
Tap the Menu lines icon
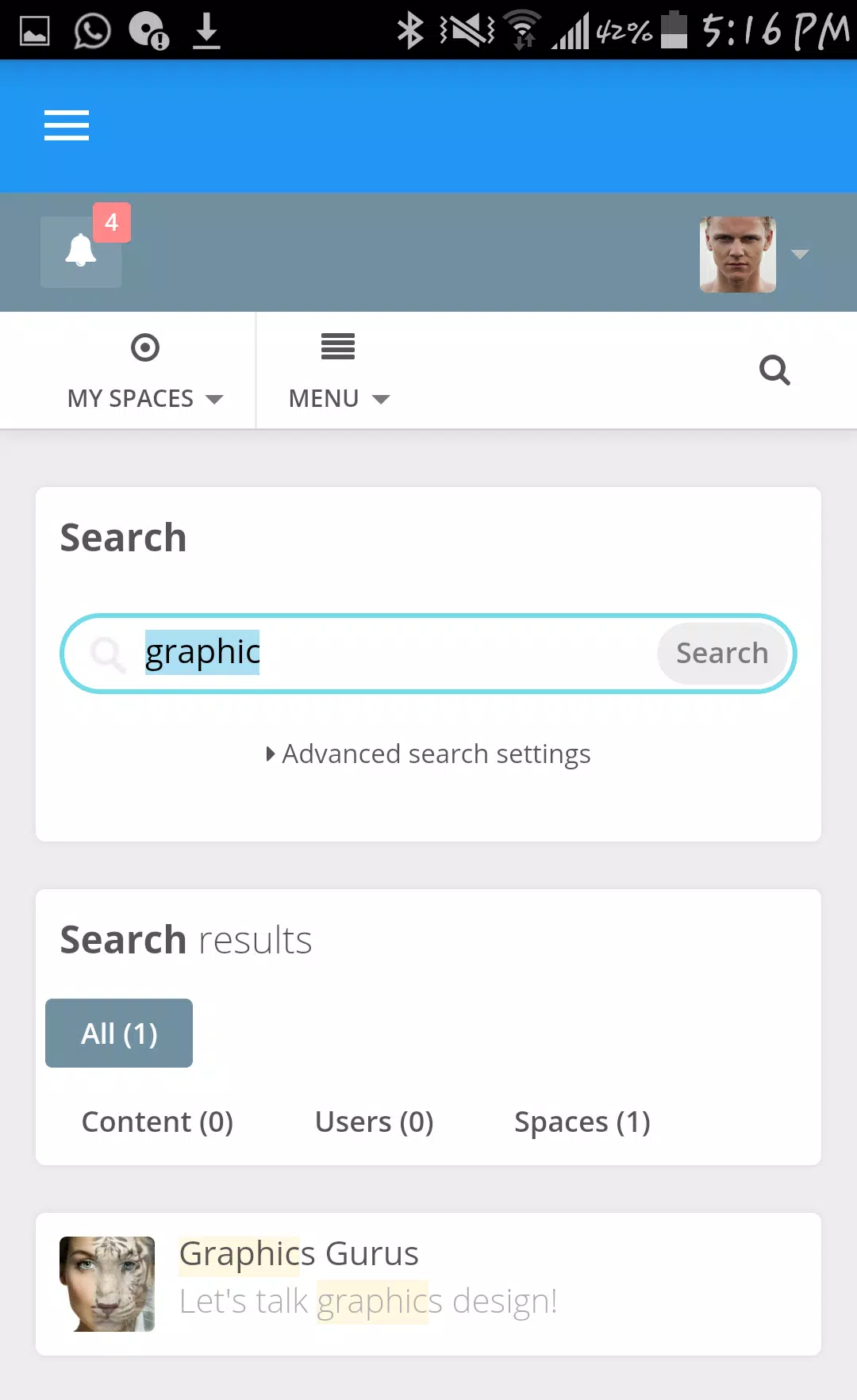click(338, 347)
